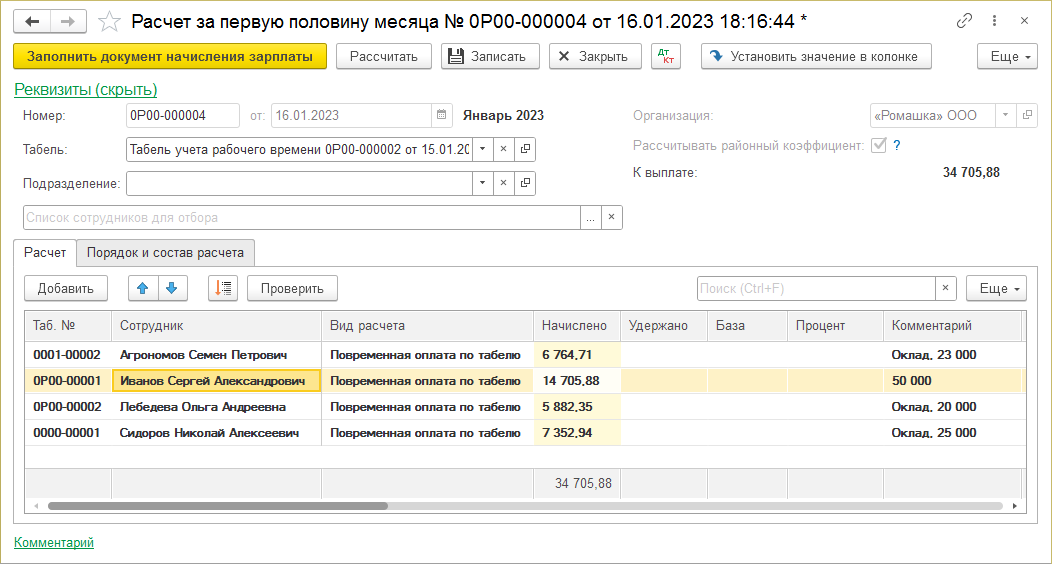Go forward with the right arrow button

(x=68, y=21)
